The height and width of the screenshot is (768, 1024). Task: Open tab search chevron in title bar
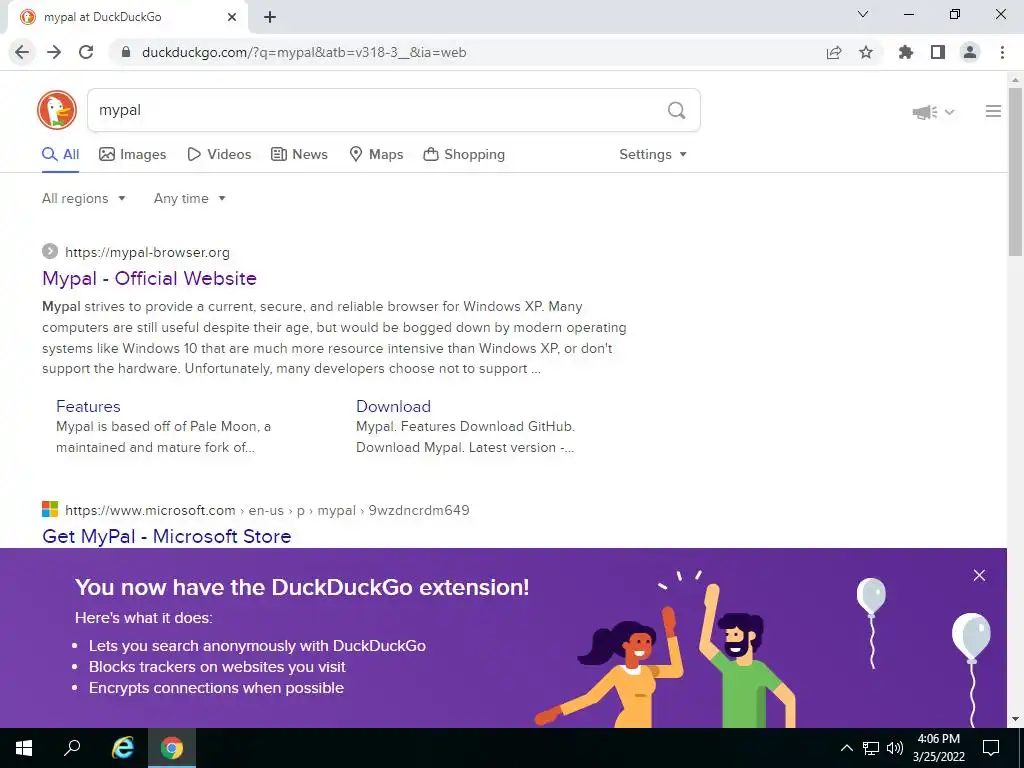tap(863, 14)
